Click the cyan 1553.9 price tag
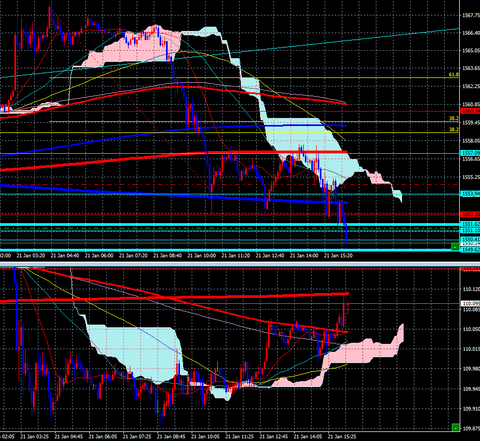 point(470,194)
